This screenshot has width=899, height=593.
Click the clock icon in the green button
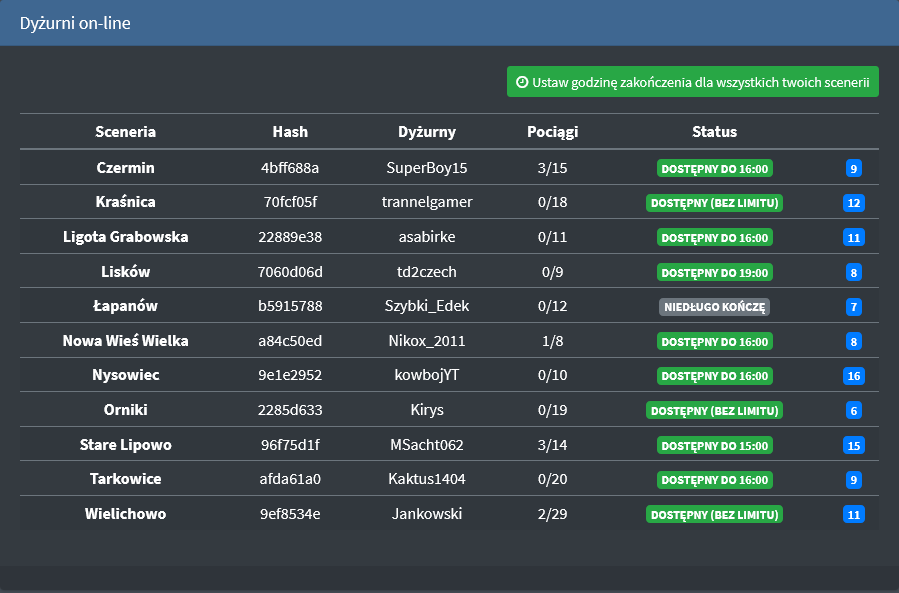point(522,82)
